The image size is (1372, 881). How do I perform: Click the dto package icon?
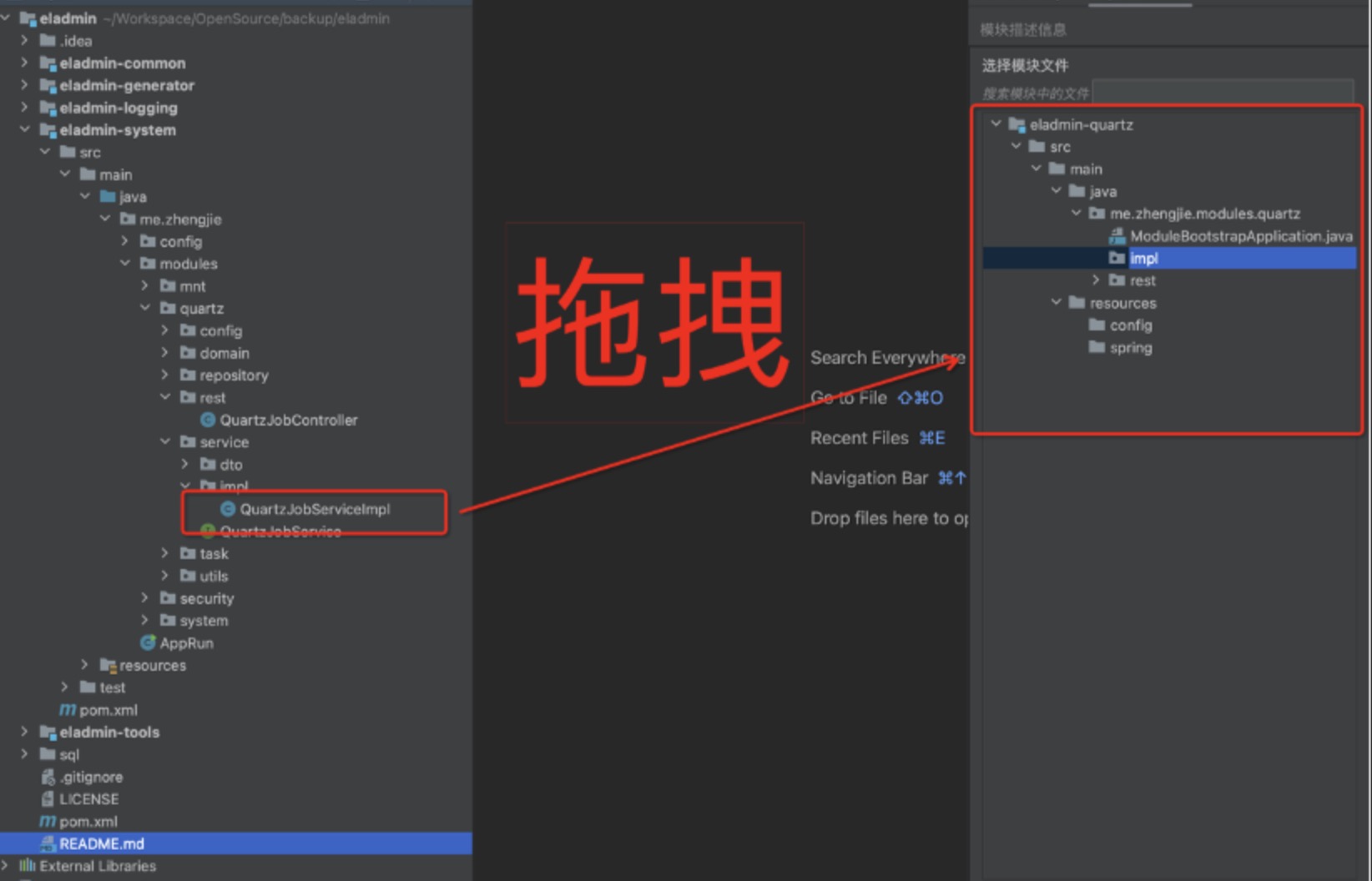[208, 465]
